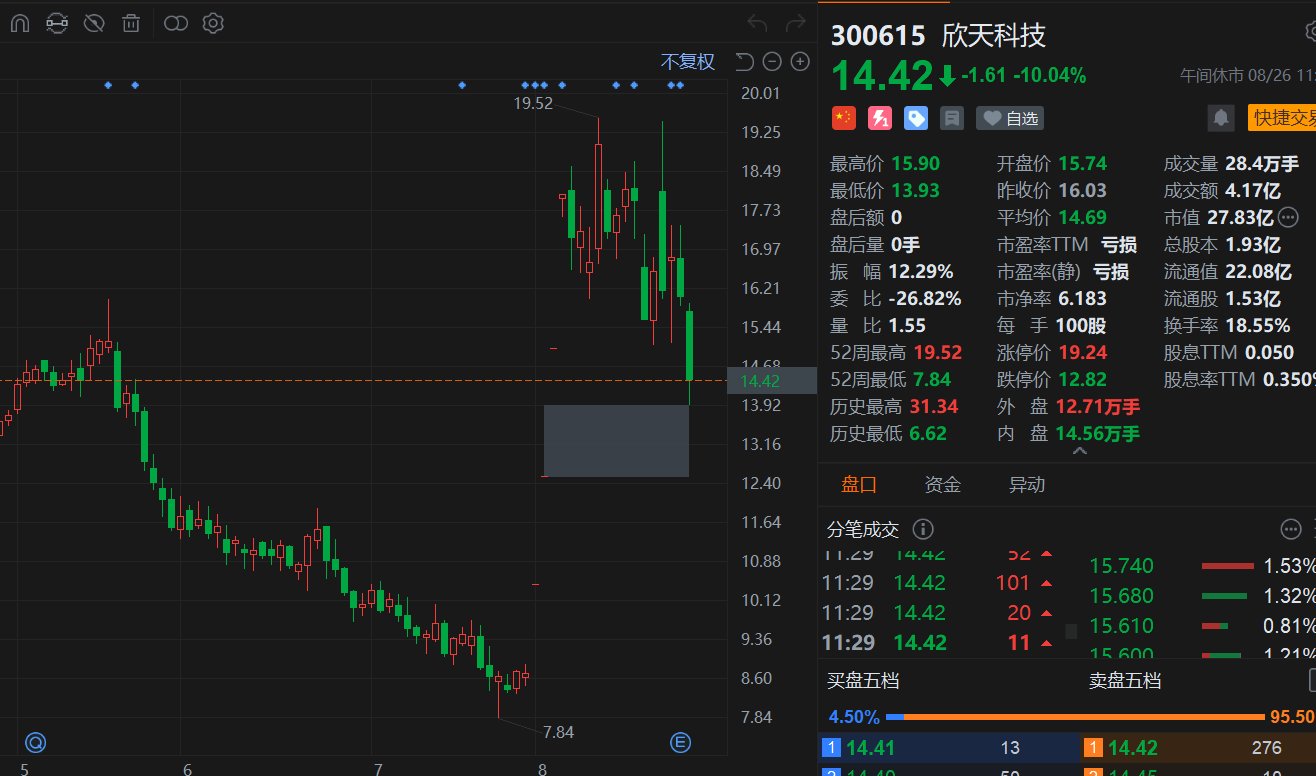The image size is (1316, 776).
Task: Click the 15.680 price distribution row
Action: (x=1202, y=596)
